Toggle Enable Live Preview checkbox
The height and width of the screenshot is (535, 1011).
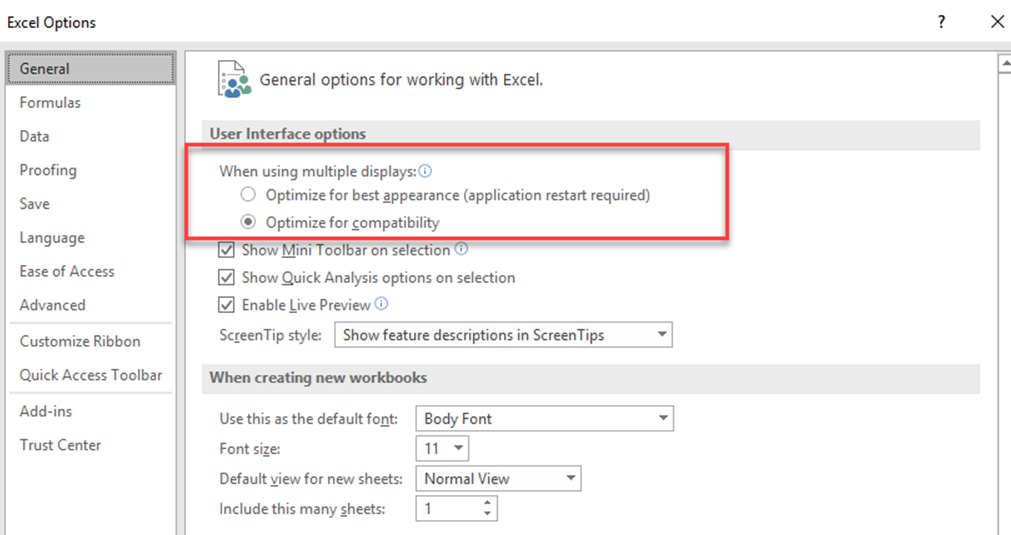[226, 305]
